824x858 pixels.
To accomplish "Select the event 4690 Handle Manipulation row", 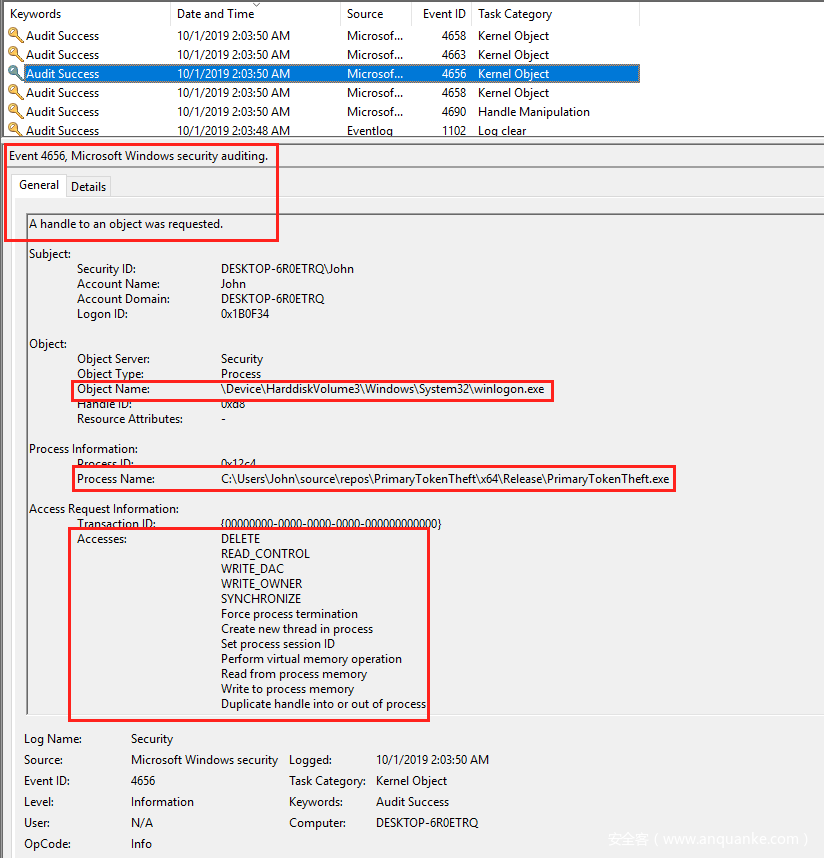I will tap(300, 112).
